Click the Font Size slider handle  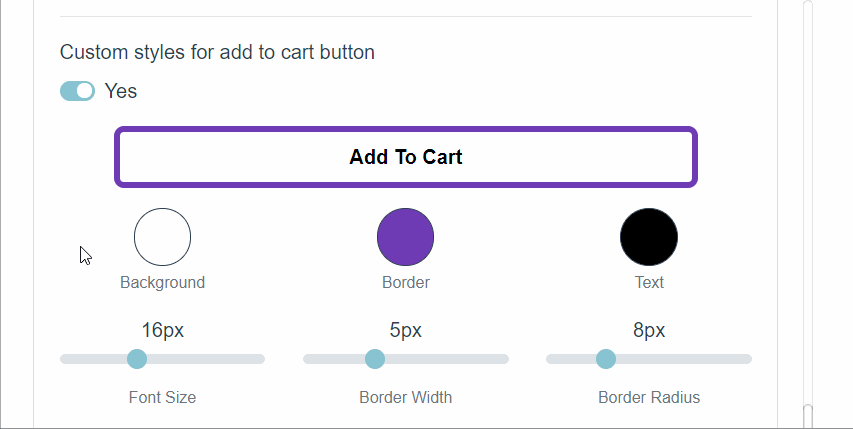[137, 359]
